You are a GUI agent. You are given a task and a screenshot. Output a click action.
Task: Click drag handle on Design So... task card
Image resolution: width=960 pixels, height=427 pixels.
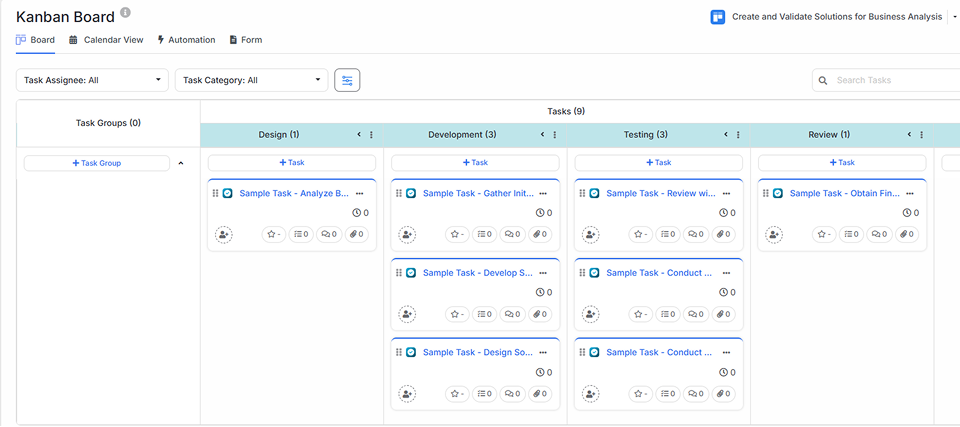399,352
